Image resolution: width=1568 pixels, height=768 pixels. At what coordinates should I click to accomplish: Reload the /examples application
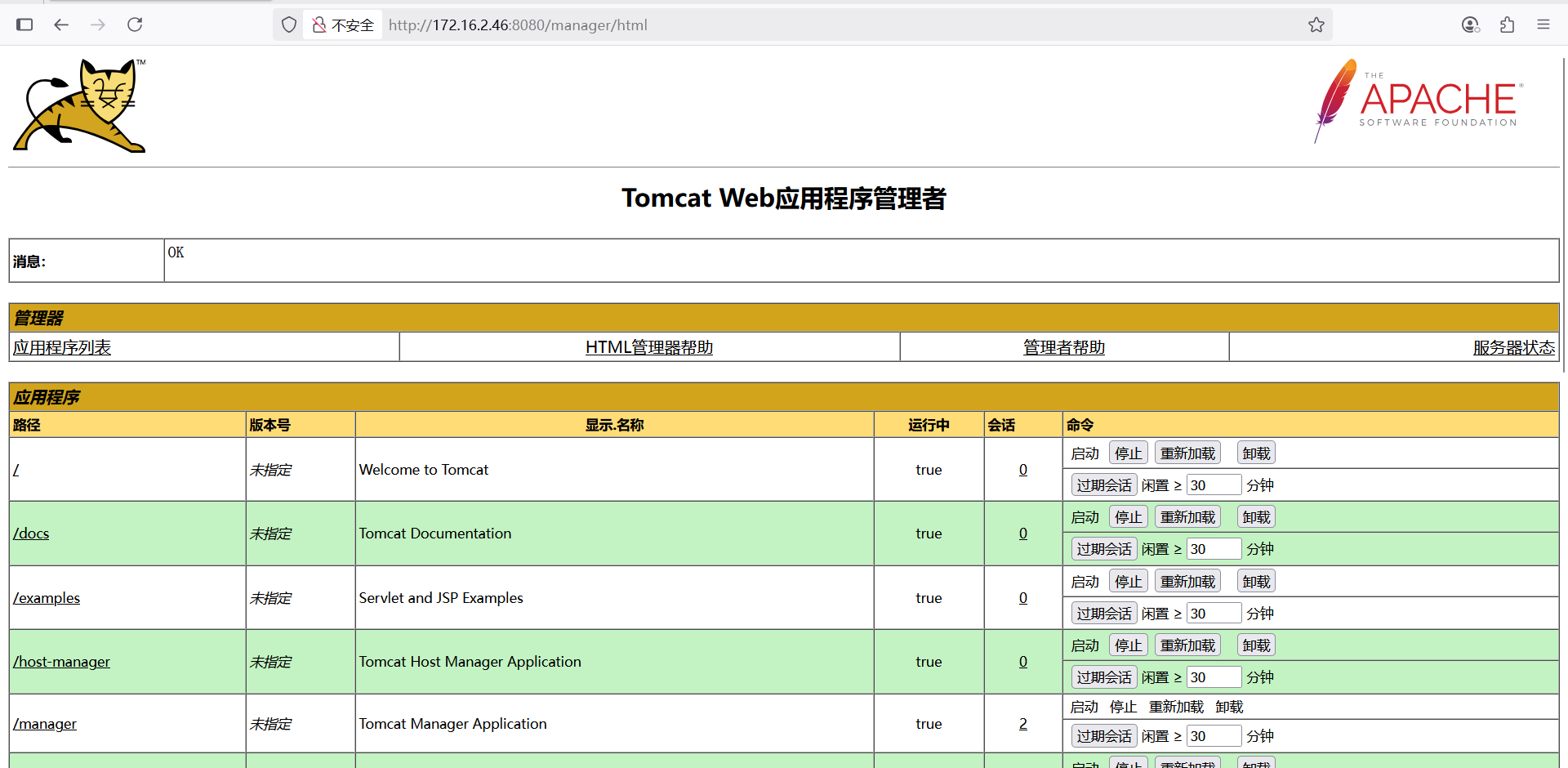1187,582
